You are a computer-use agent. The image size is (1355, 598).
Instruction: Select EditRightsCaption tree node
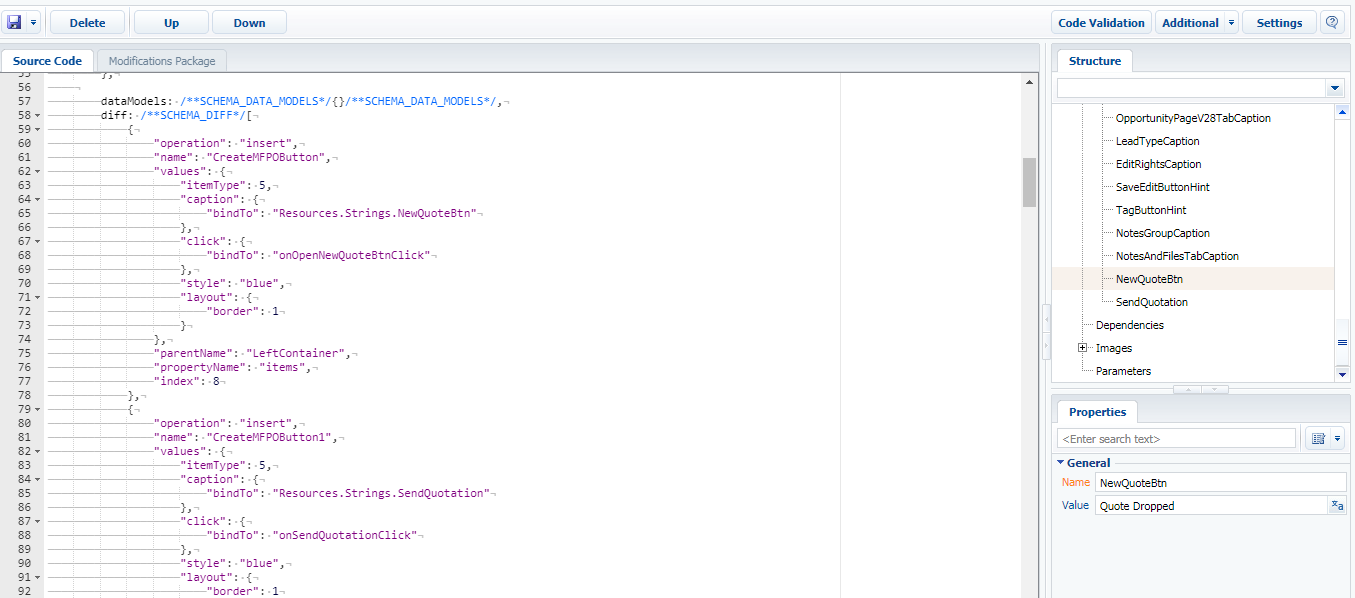[x=1158, y=164]
